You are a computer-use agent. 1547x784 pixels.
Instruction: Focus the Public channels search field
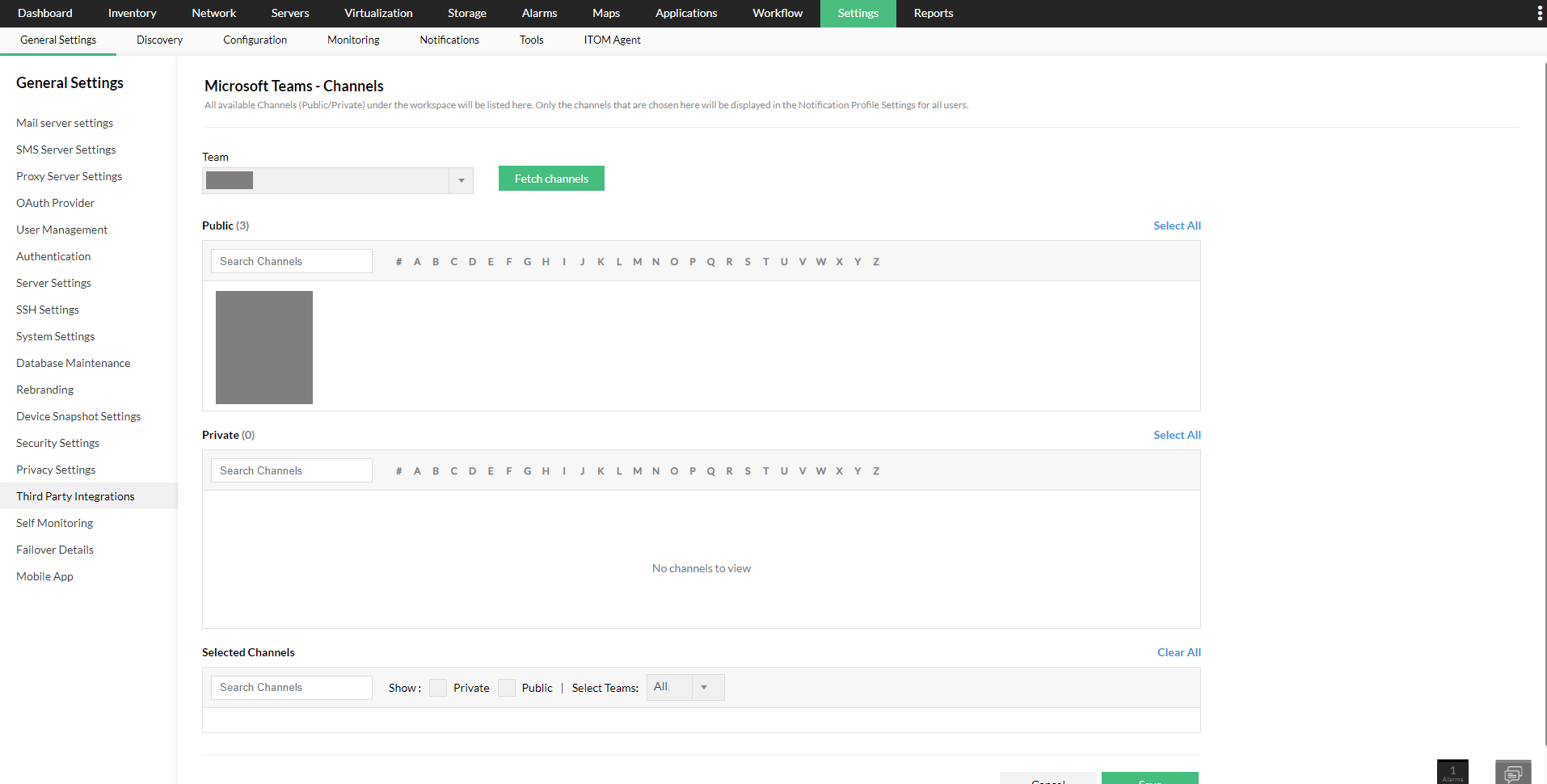(x=292, y=261)
